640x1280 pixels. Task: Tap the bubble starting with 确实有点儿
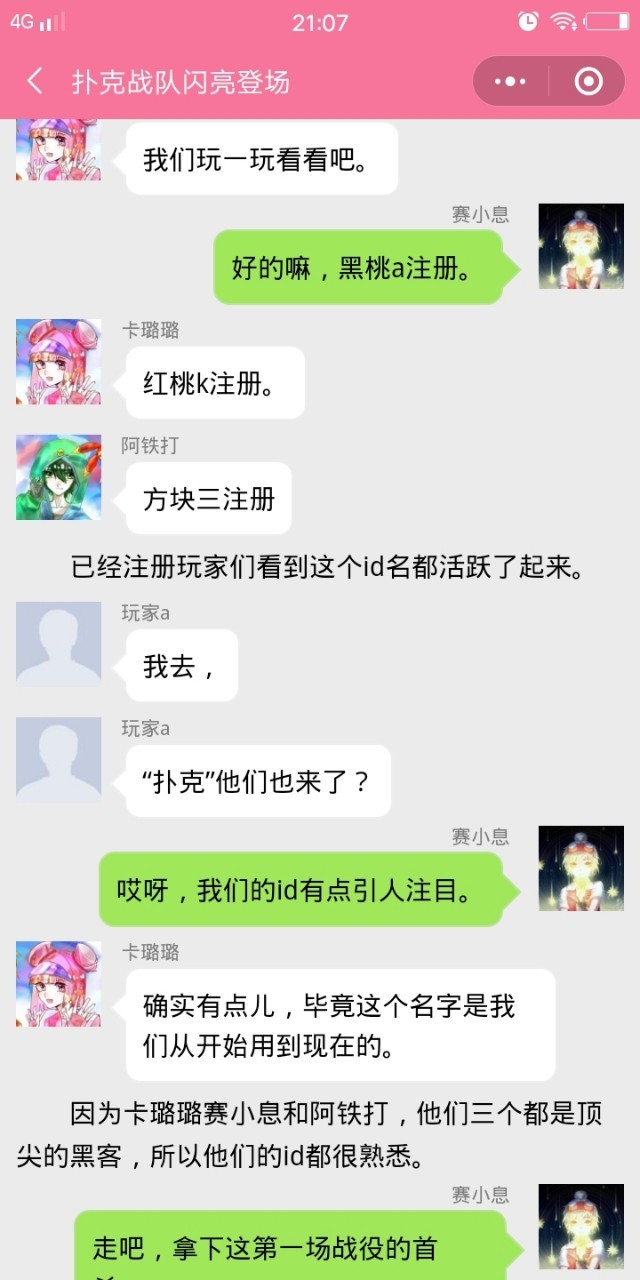340,1025
